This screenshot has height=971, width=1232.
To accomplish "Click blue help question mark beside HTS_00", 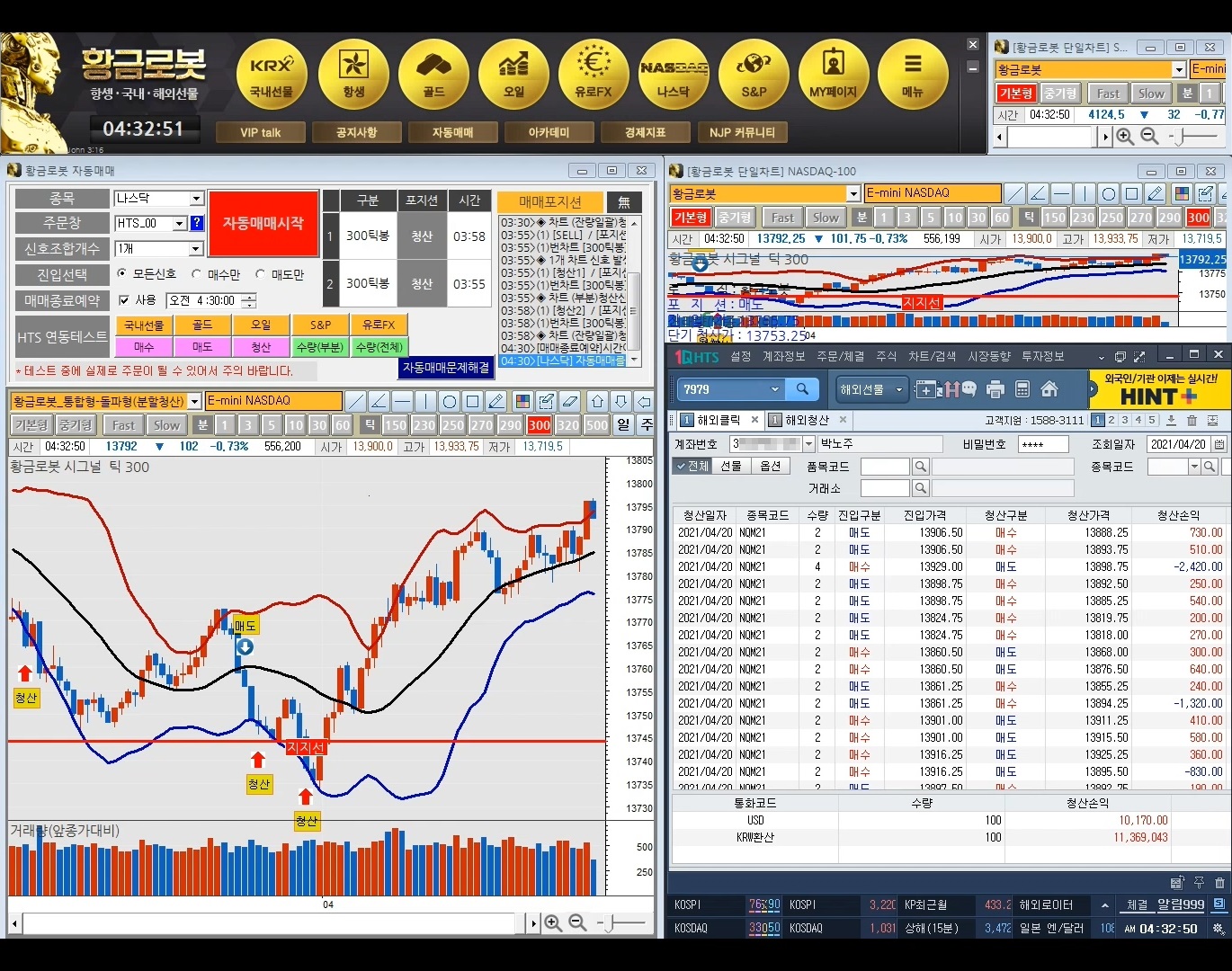I will [197, 223].
